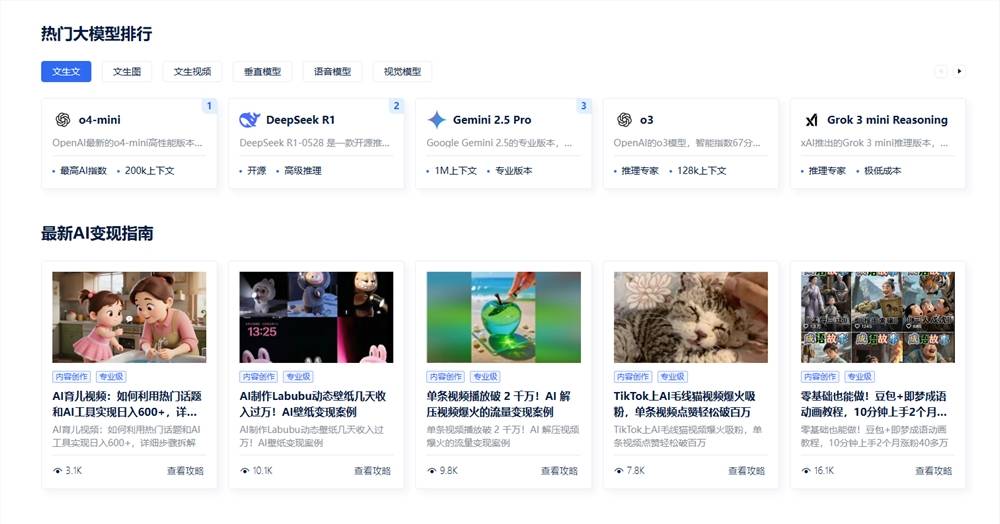Click 内容创作 tag on Labubu card
Screen dimensions: 1000x524
point(258,377)
